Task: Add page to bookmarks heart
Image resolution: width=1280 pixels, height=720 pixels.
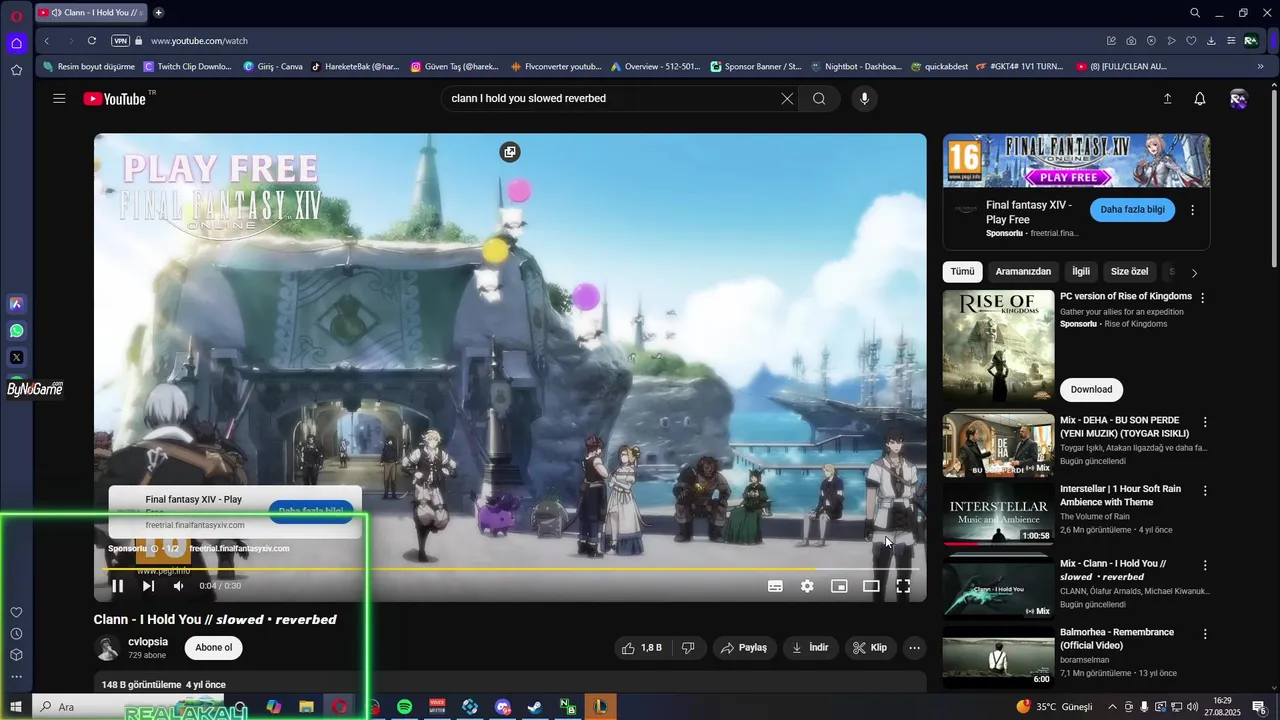Action: [x=1191, y=41]
